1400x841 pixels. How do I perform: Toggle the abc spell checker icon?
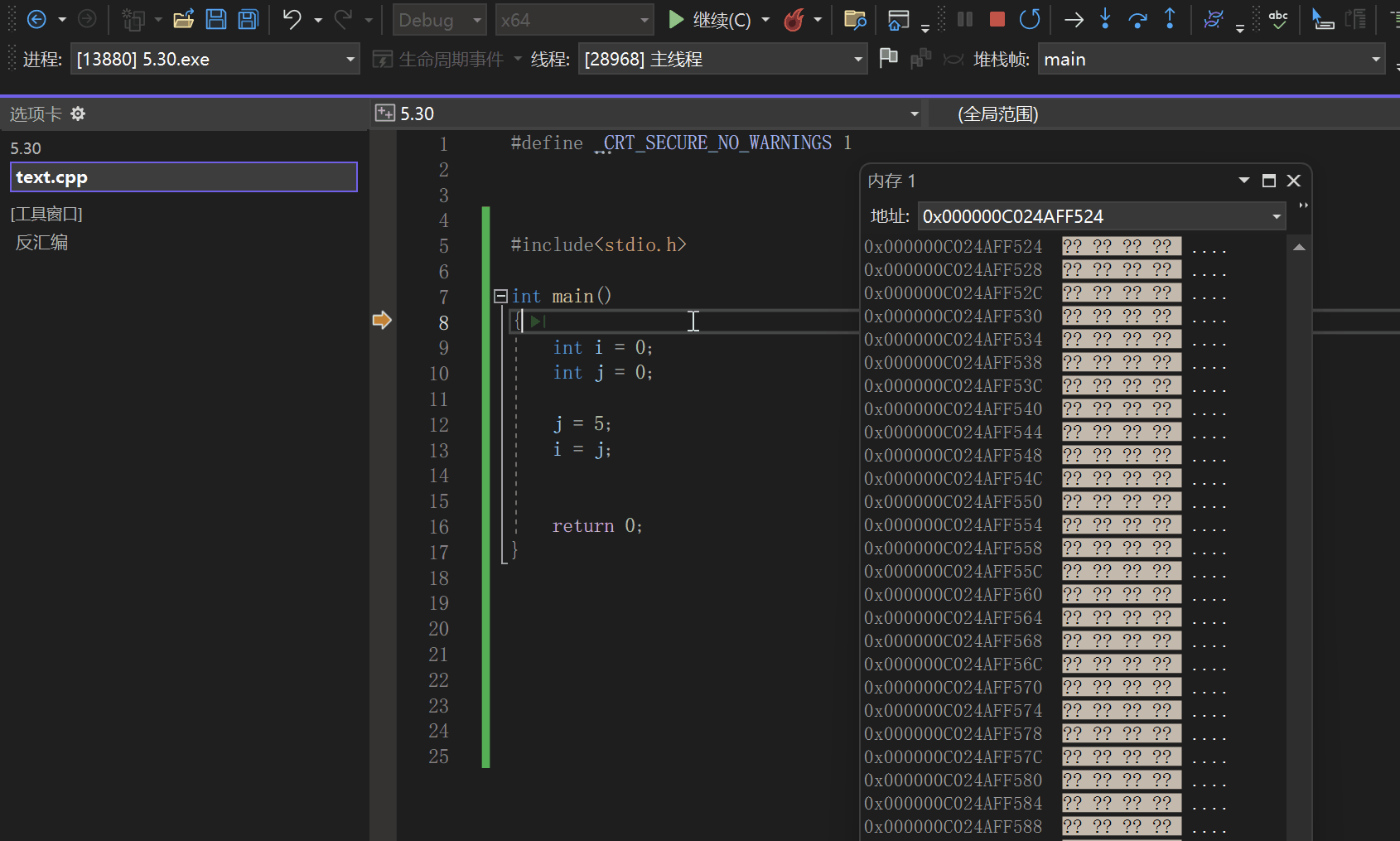coord(1278,19)
